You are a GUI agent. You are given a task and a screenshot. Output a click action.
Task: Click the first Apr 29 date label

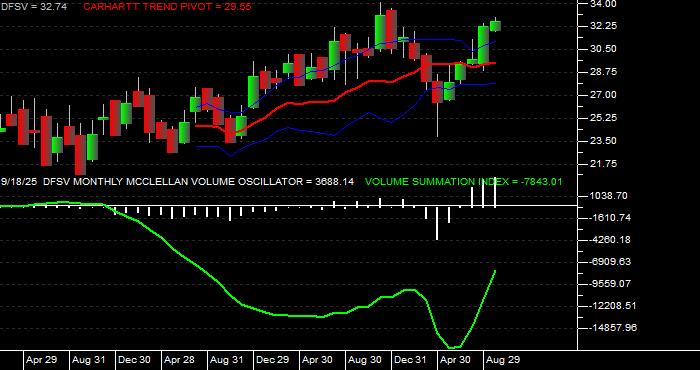(x=42, y=360)
